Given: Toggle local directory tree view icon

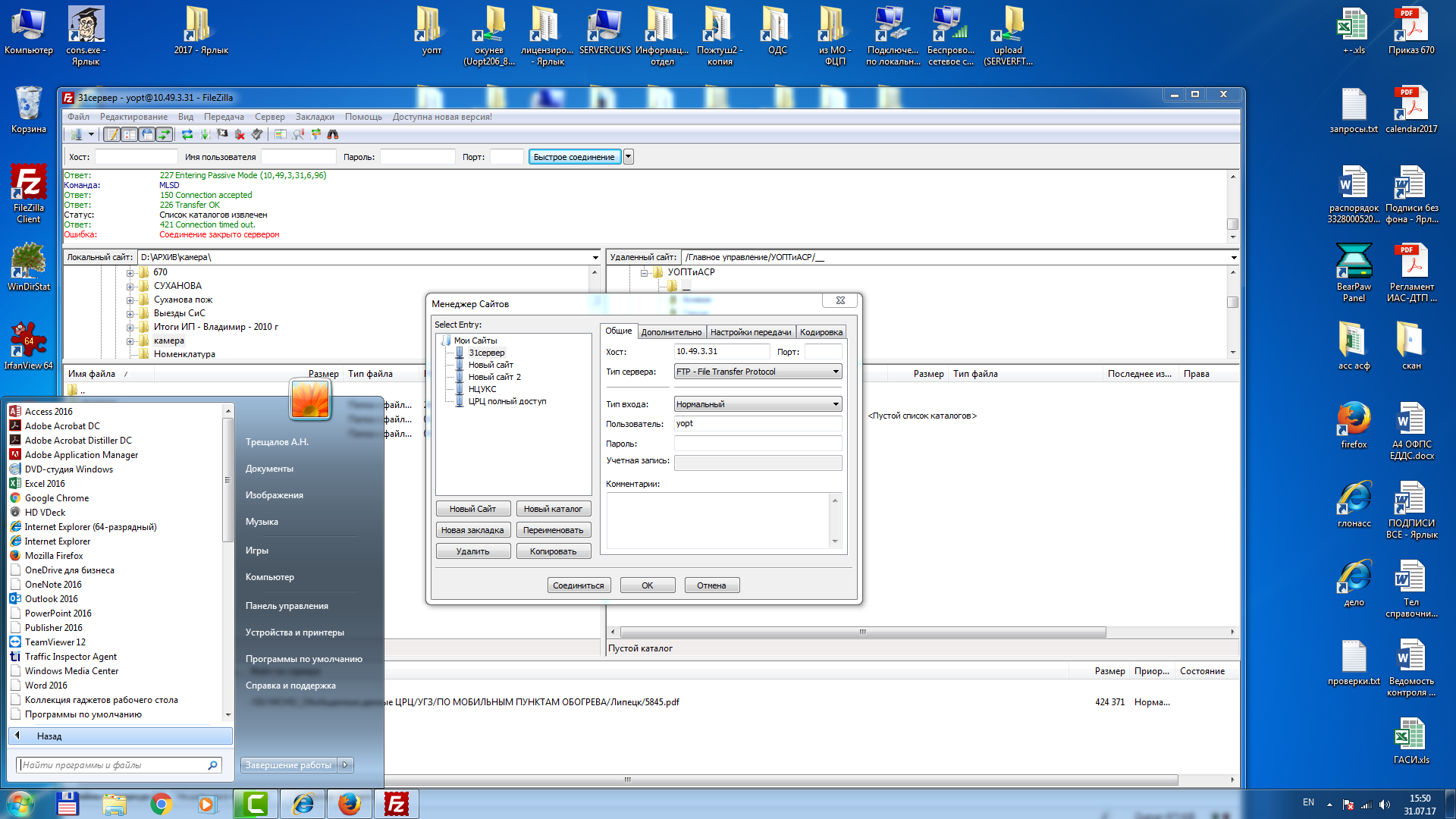Looking at the screenshot, I should [x=130, y=134].
